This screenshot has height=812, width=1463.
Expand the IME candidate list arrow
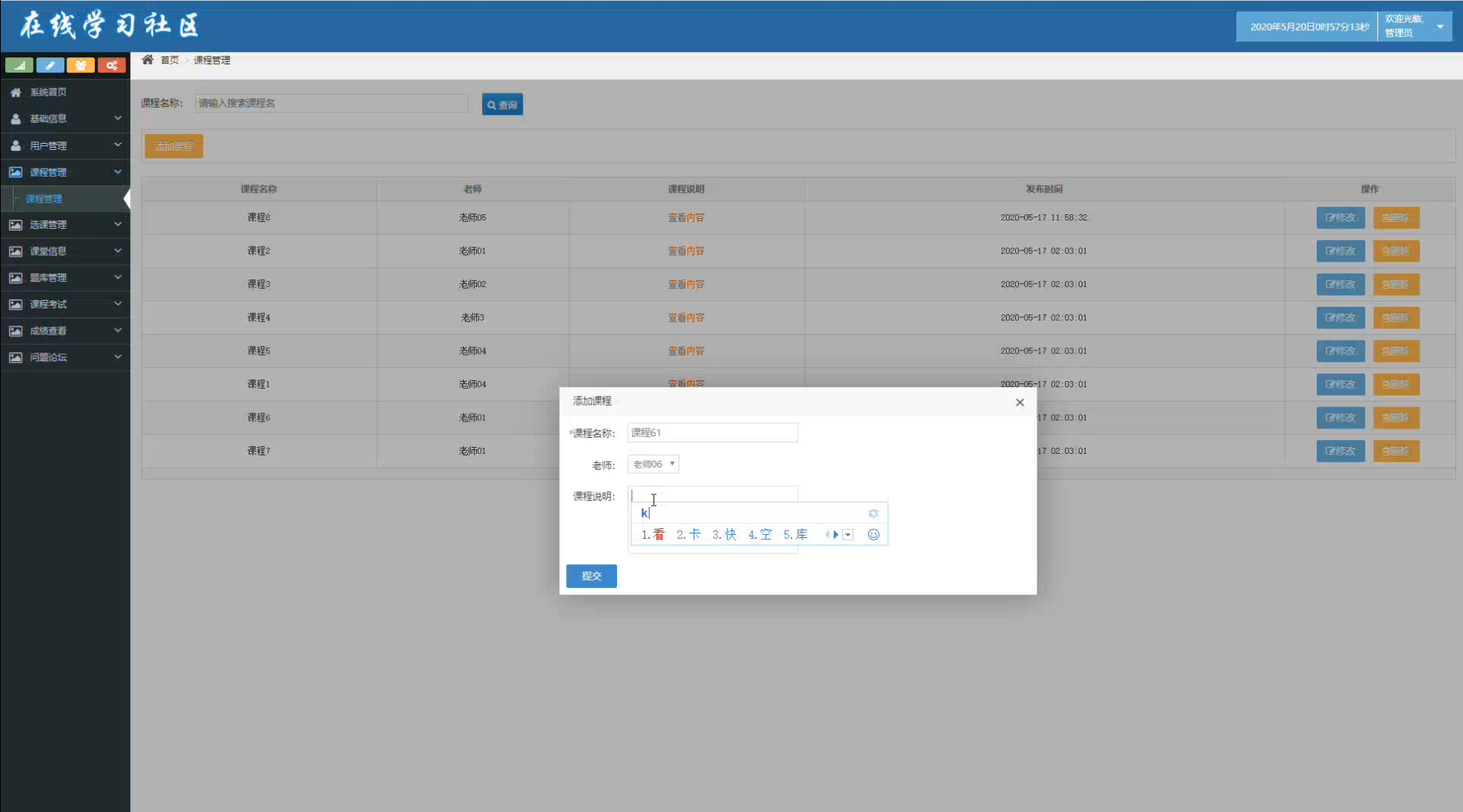(x=848, y=534)
